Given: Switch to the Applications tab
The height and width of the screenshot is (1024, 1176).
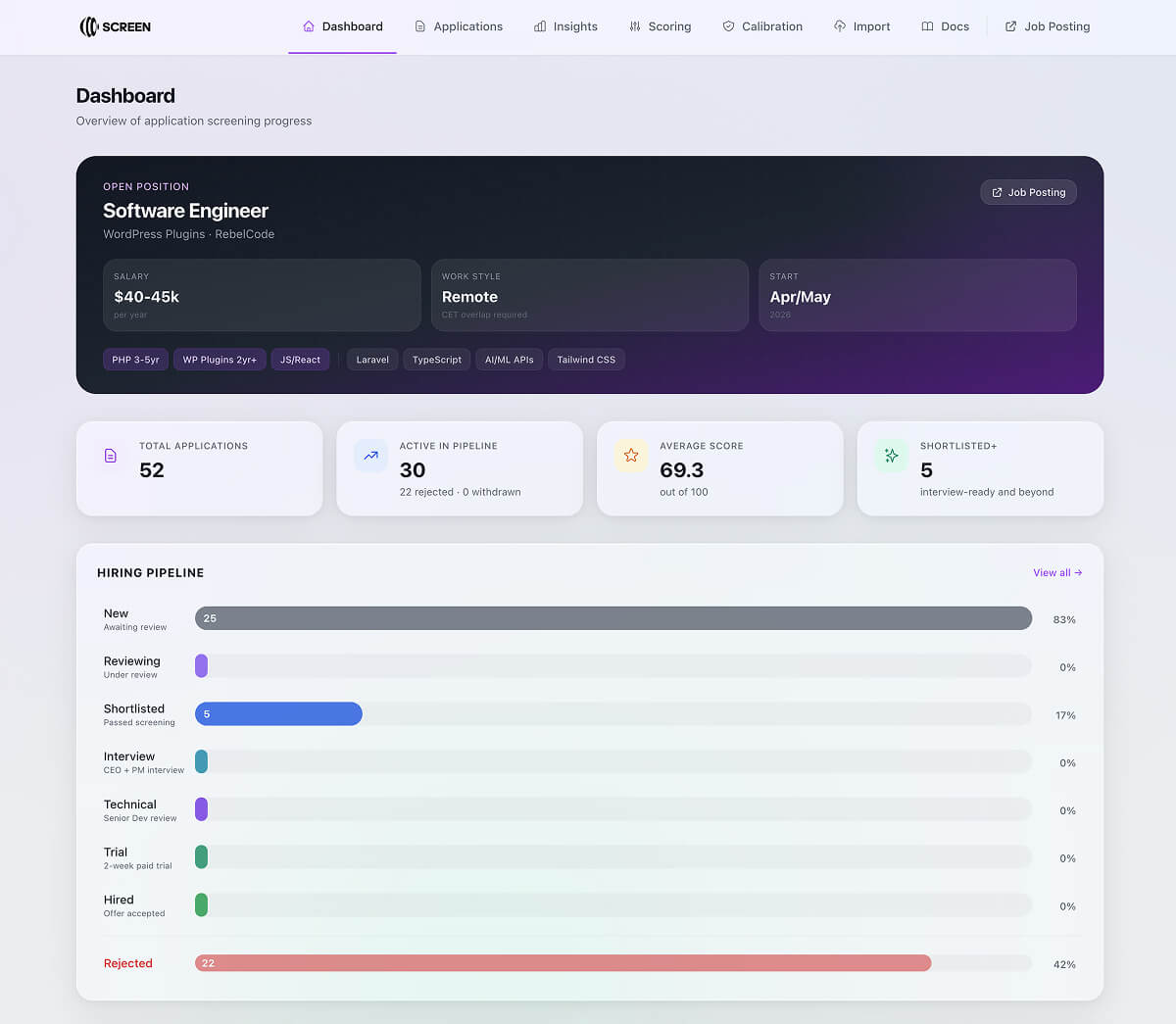Looking at the screenshot, I should tap(459, 26).
